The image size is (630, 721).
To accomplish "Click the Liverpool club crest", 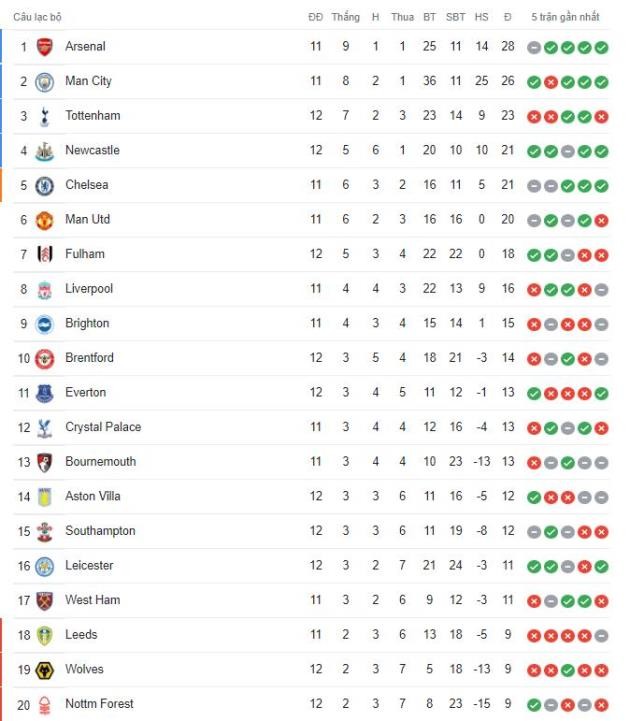I will click(44, 289).
